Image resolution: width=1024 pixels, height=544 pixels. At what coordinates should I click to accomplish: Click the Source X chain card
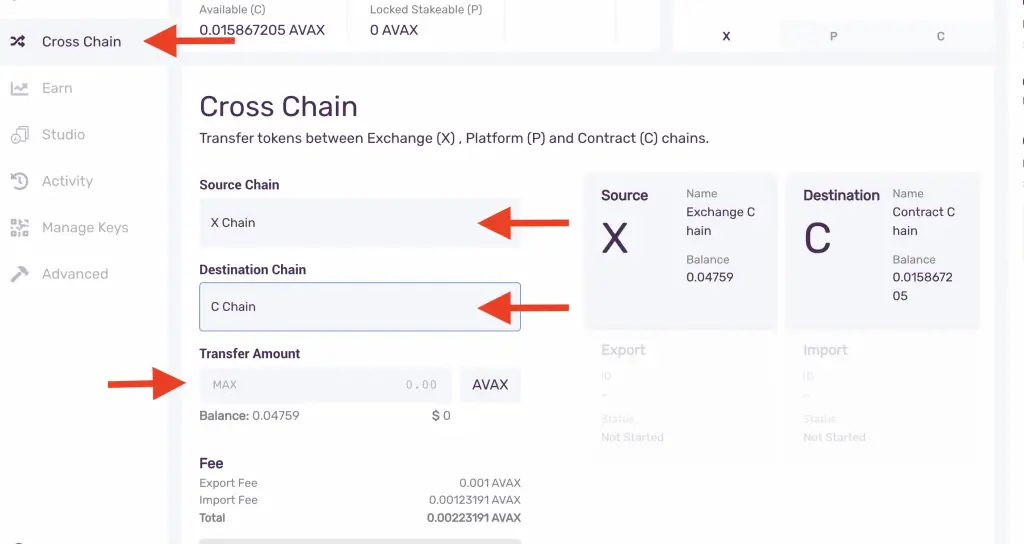[x=680, y=251]
